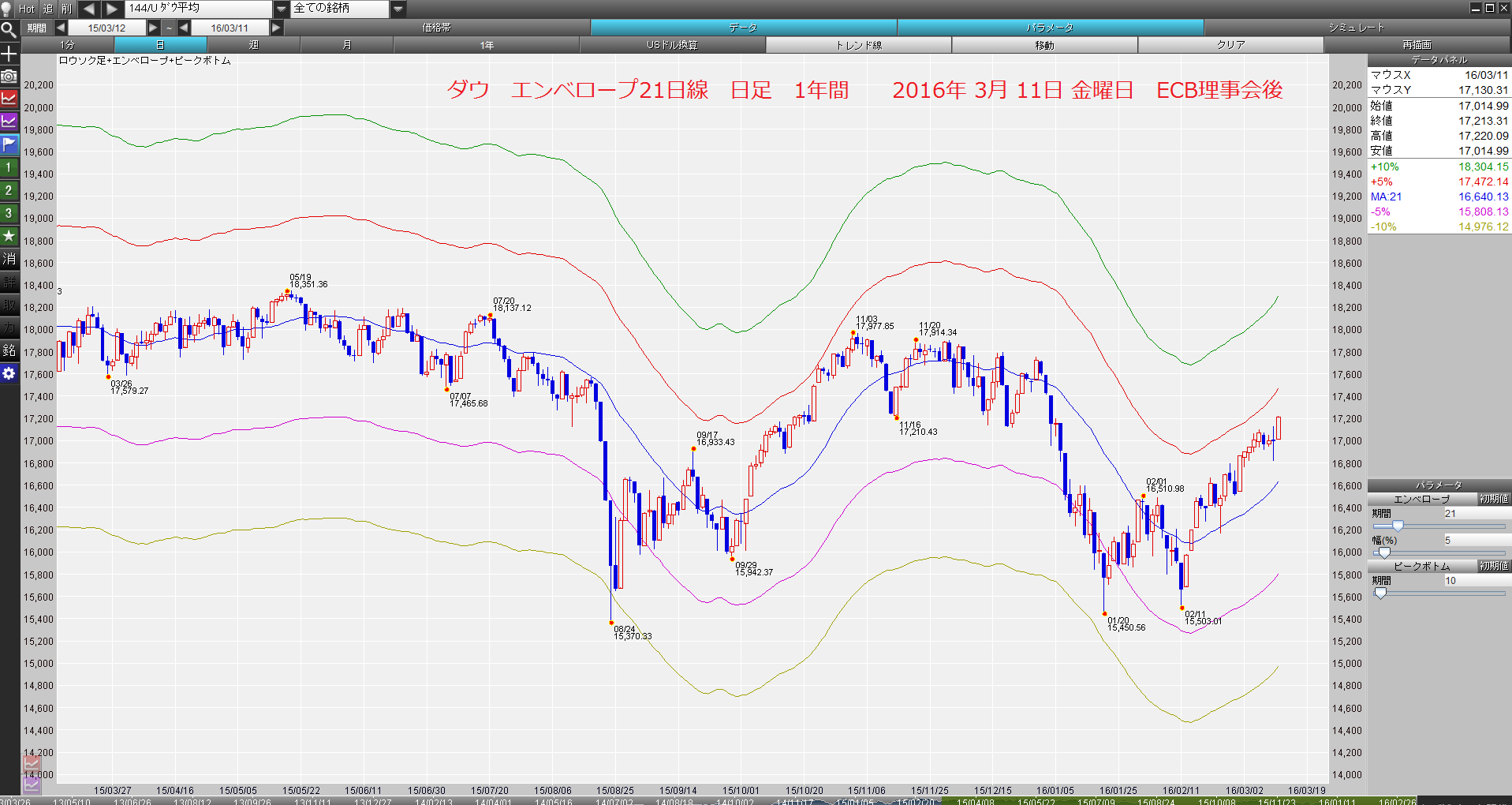Click the クリア clear button
The height and width of the screenshot is (805, 1512).
tap(1231, 45)
